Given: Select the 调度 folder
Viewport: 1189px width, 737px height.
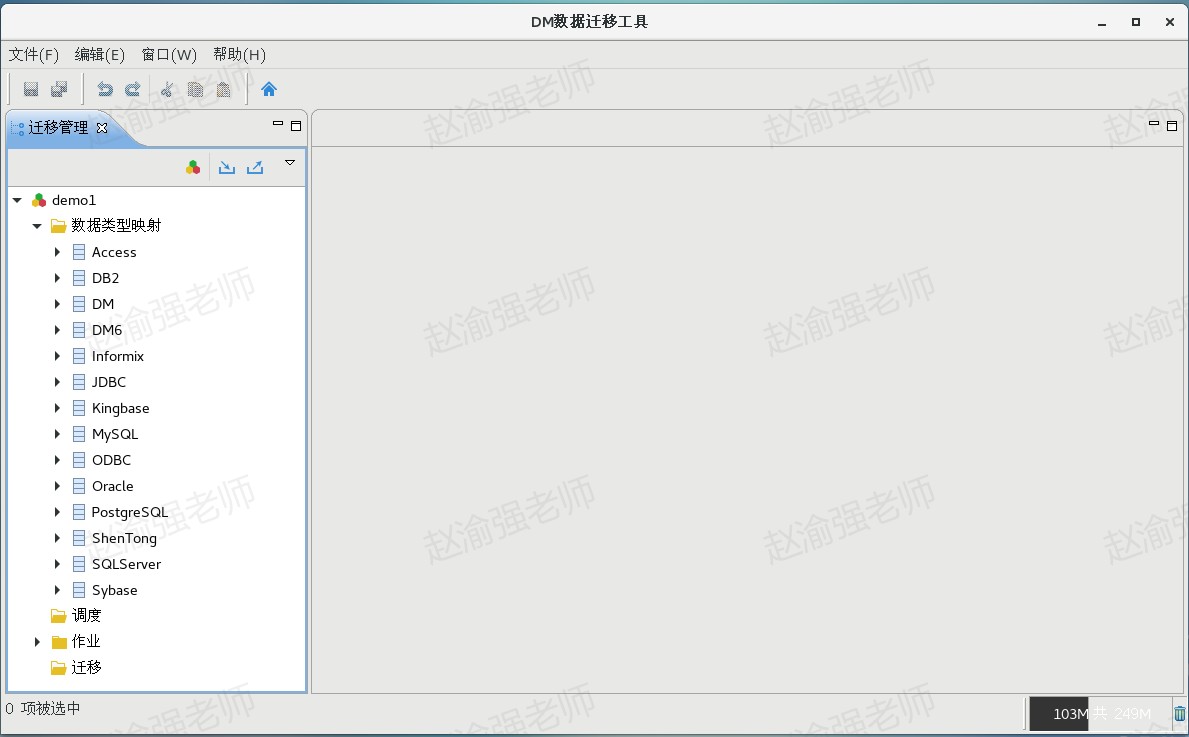Looking at the screenshot, I should pyautogui.click(x=86, y=615).
